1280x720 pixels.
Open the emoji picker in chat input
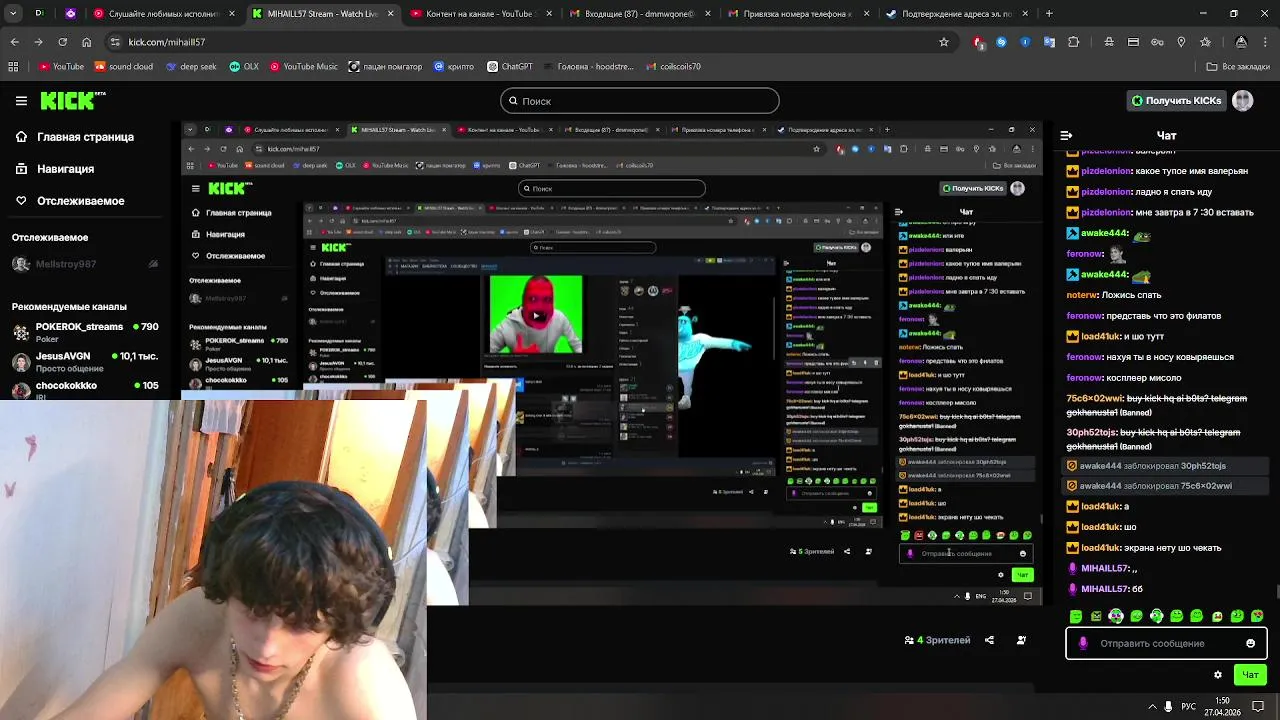point(1250,643)
